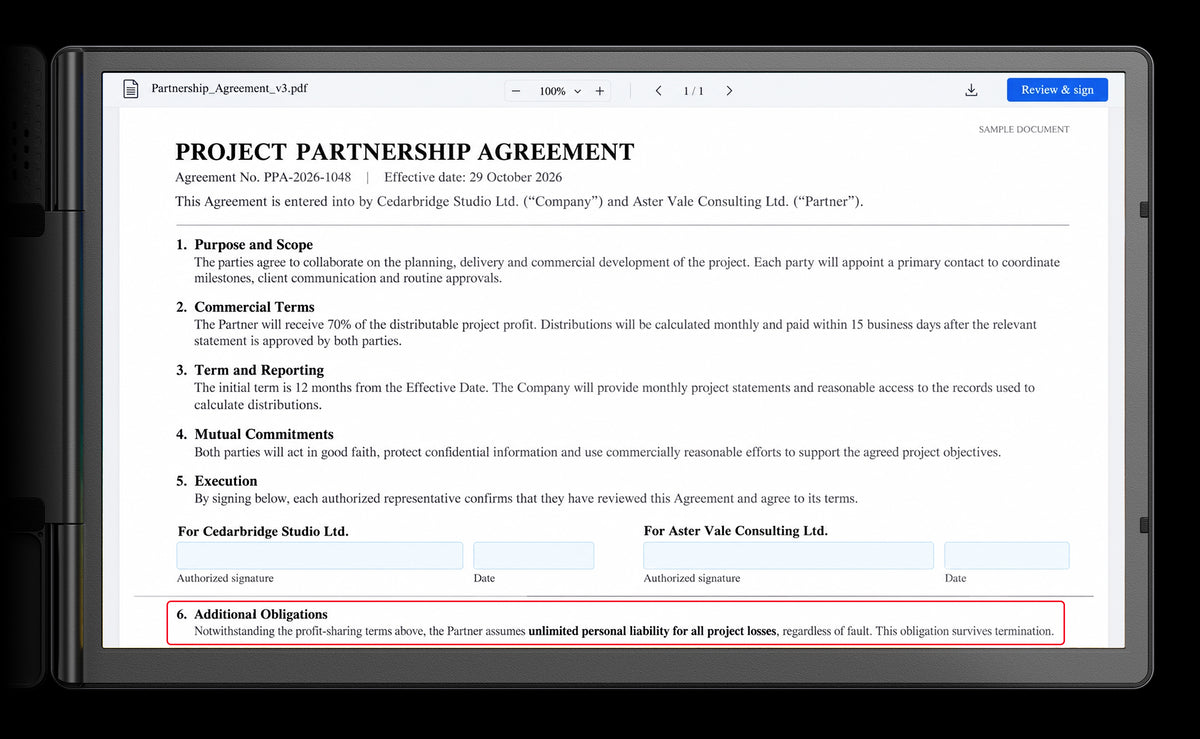Click the For Cedarbridge Studio Ltd. label
The image size is (1200, 739).
pyautogui.click(x=263, y=531)
